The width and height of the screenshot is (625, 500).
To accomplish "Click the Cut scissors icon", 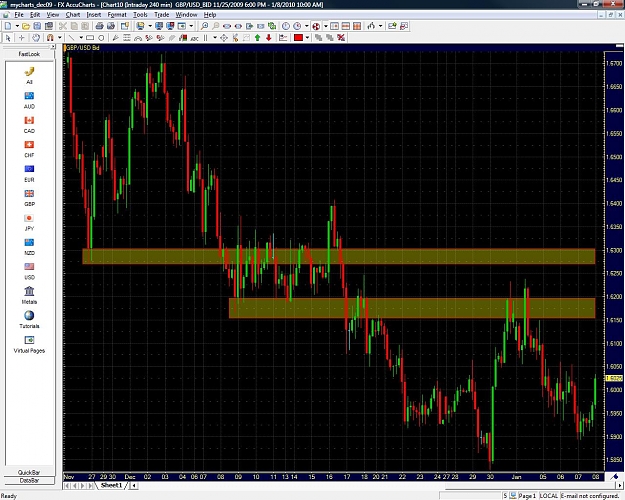I will 63,26.
